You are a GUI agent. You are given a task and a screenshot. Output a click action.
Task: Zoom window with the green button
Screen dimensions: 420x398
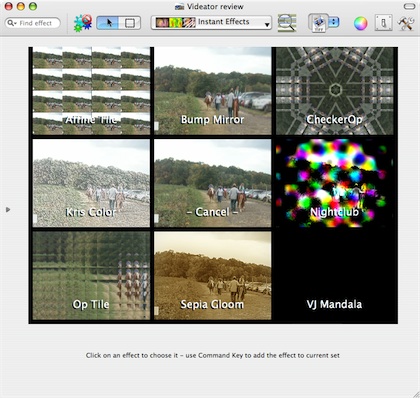pyautogui.click(x=33, y=6)
